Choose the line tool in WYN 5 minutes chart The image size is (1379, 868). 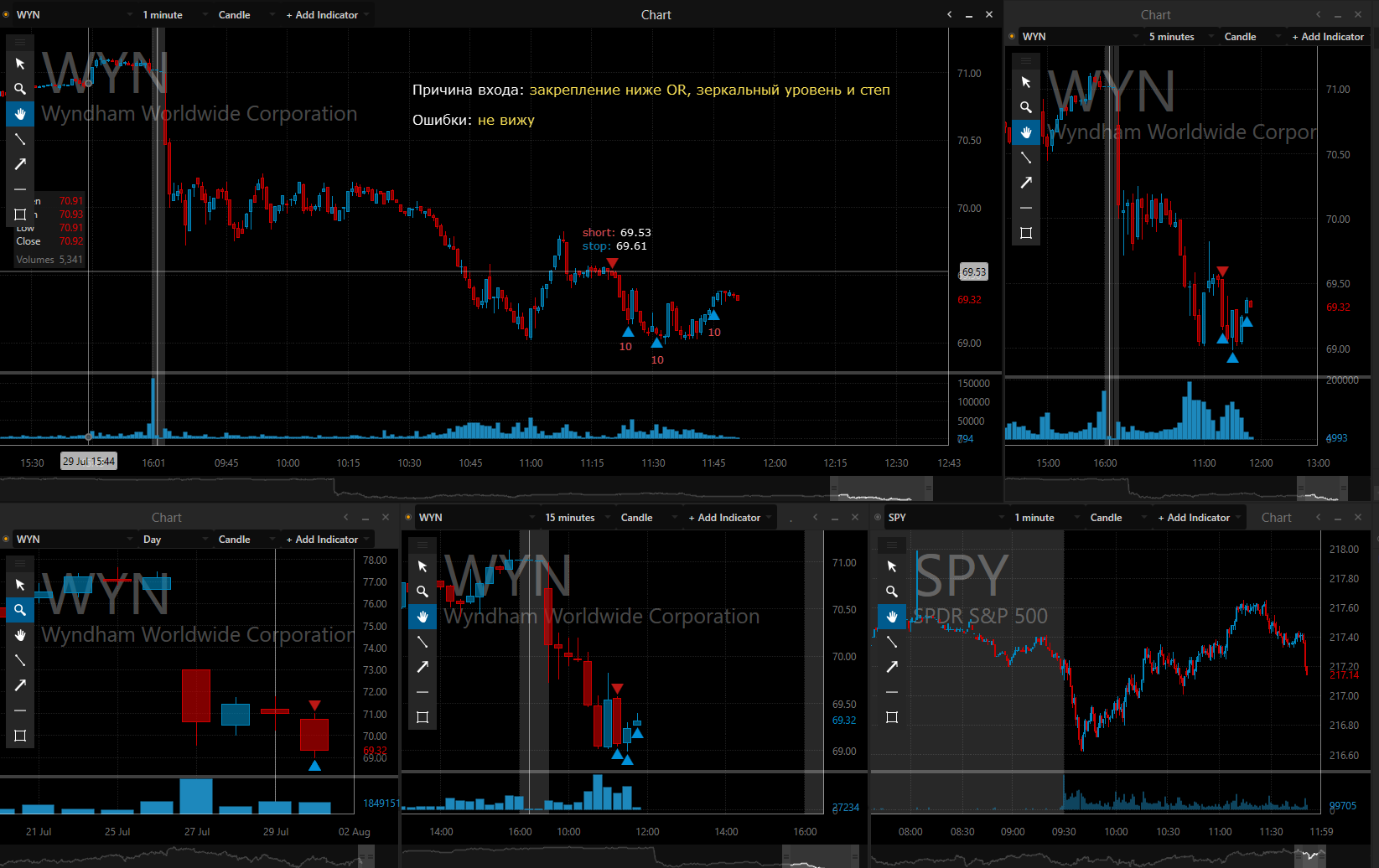click(1026, 158)
